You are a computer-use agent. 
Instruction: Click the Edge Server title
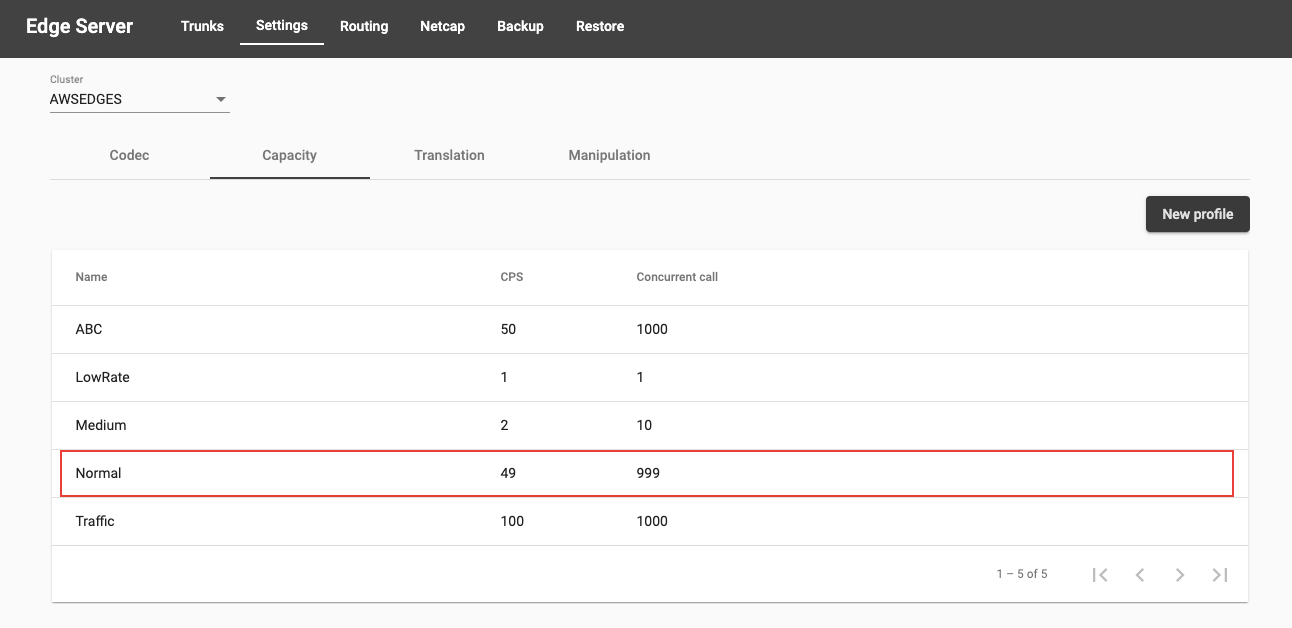pos(79,26)
